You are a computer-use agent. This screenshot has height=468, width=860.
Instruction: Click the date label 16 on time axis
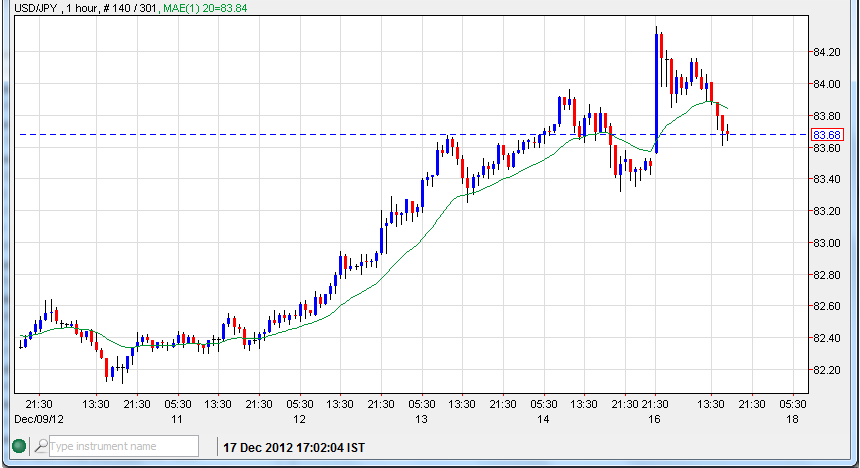(654, 419)
